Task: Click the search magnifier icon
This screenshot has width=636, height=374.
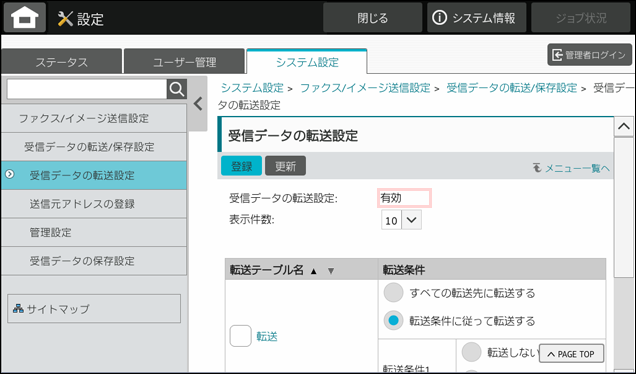Action: coord(177,89)
